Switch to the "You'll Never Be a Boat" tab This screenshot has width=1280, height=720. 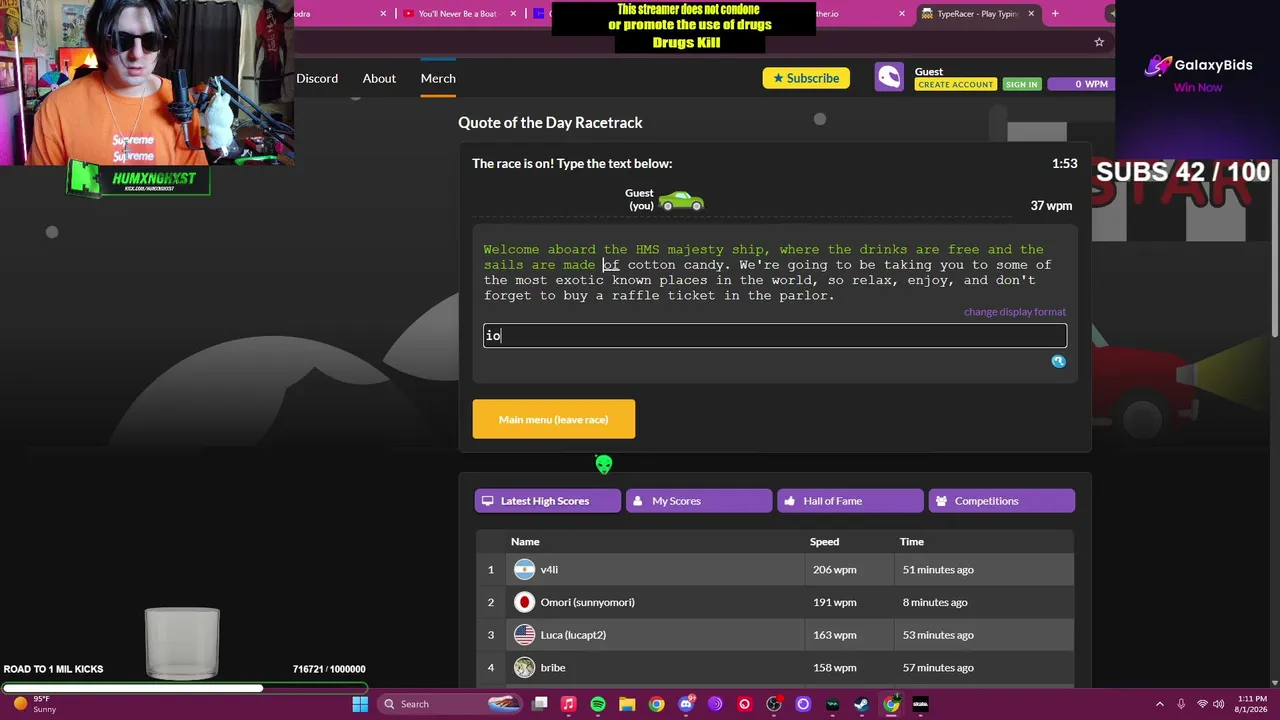[x=457, y=14]
